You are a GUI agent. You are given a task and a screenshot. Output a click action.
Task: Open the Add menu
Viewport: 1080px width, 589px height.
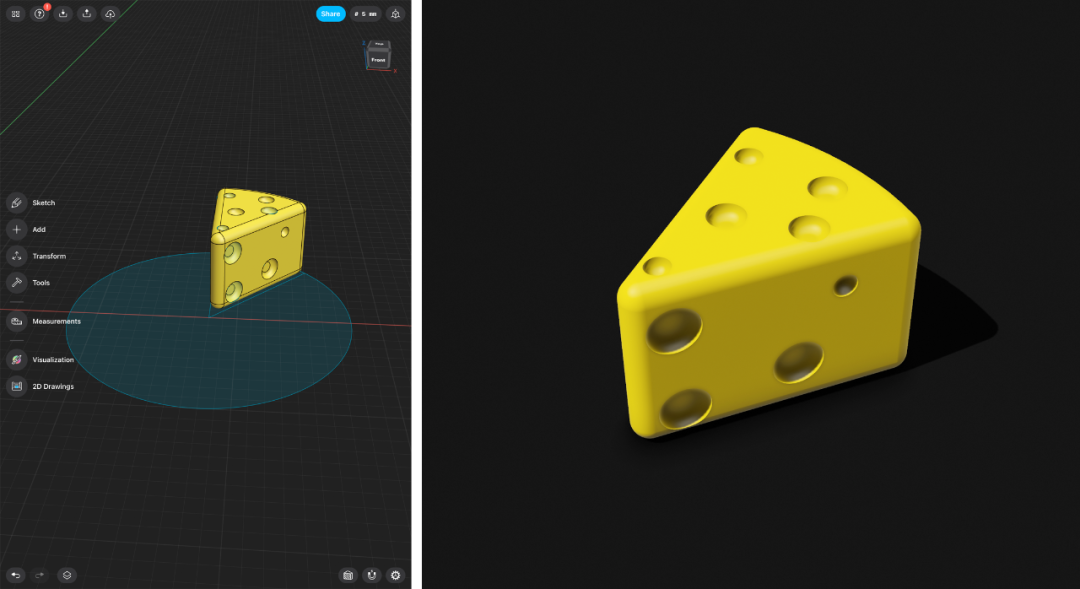[26, 229]
